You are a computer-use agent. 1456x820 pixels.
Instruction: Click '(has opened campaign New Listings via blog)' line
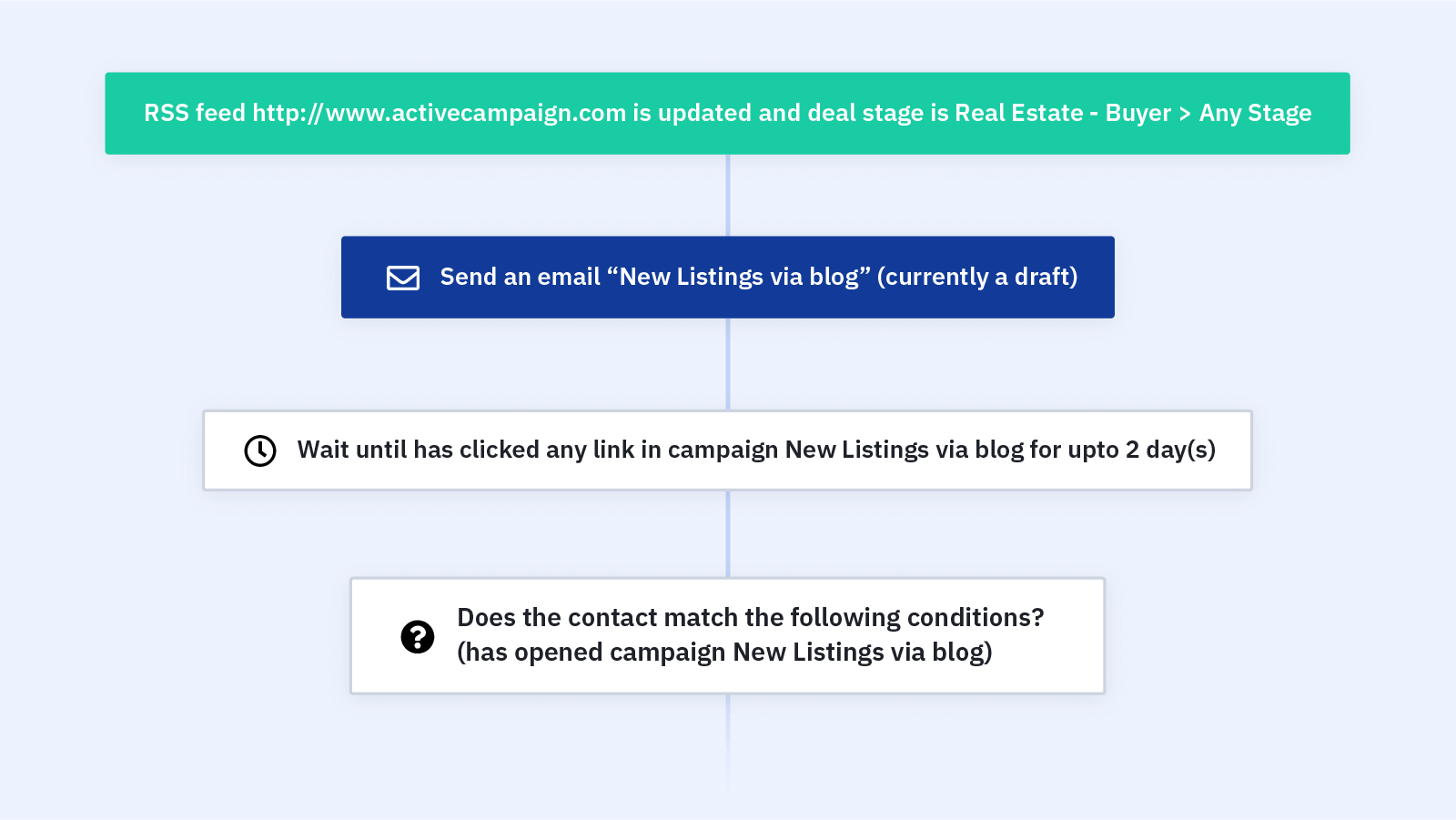pos(724,653)
